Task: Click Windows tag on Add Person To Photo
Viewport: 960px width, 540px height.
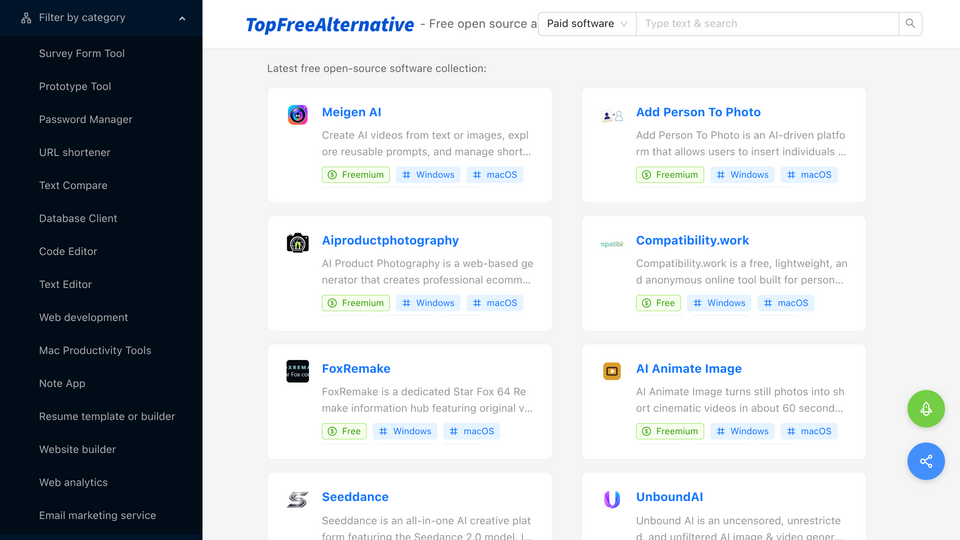Action: pos(742,174)
